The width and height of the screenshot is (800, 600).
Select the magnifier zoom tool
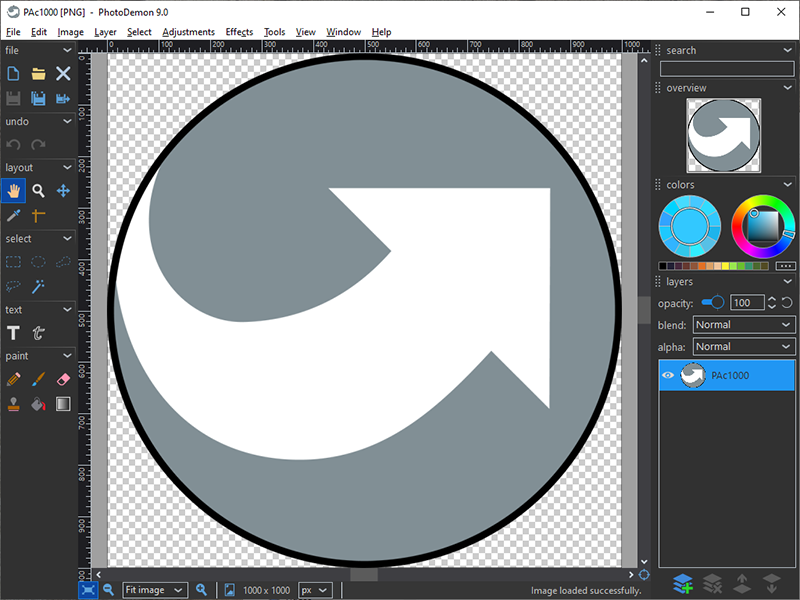tap(38, 191)
